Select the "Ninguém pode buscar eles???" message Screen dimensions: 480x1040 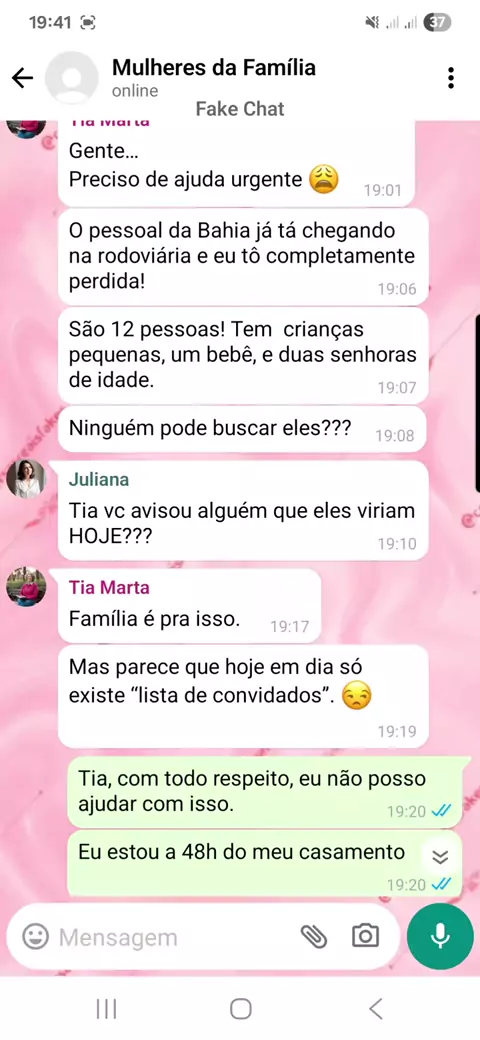[242, 430]
